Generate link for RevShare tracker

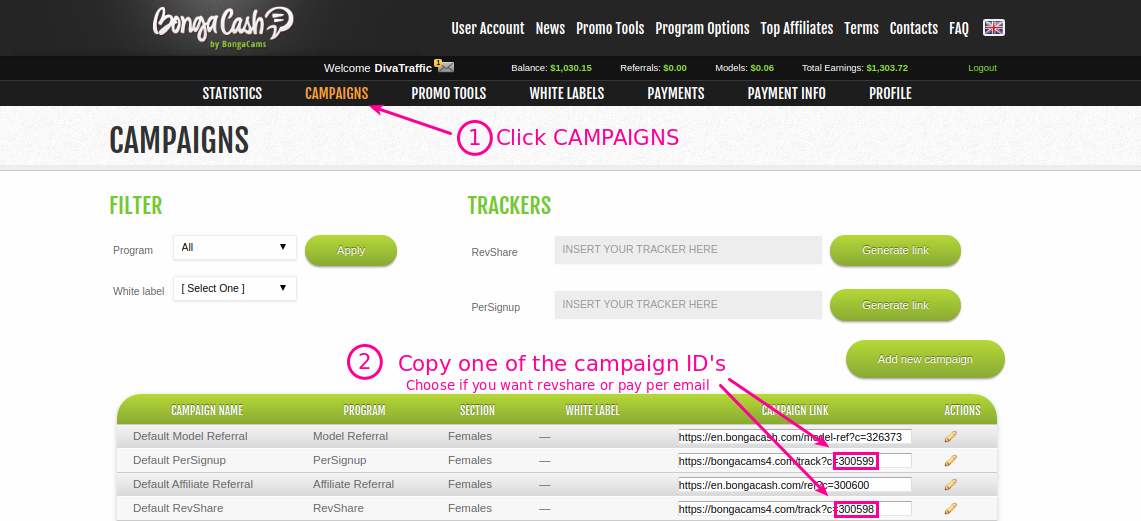895,250
